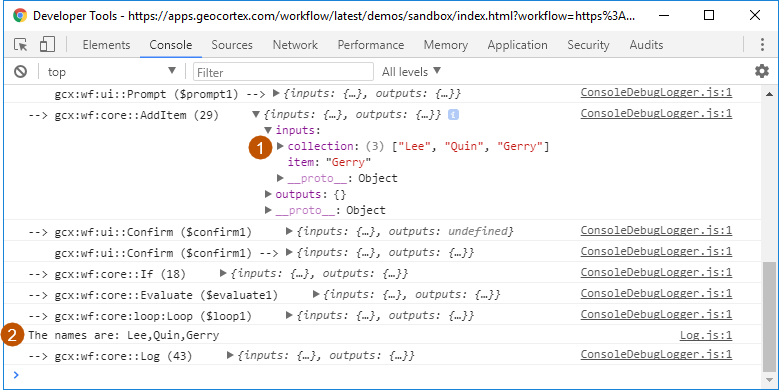Click the blue info badge beside AddItem object

pyautogui.click(x=453, y=115)
